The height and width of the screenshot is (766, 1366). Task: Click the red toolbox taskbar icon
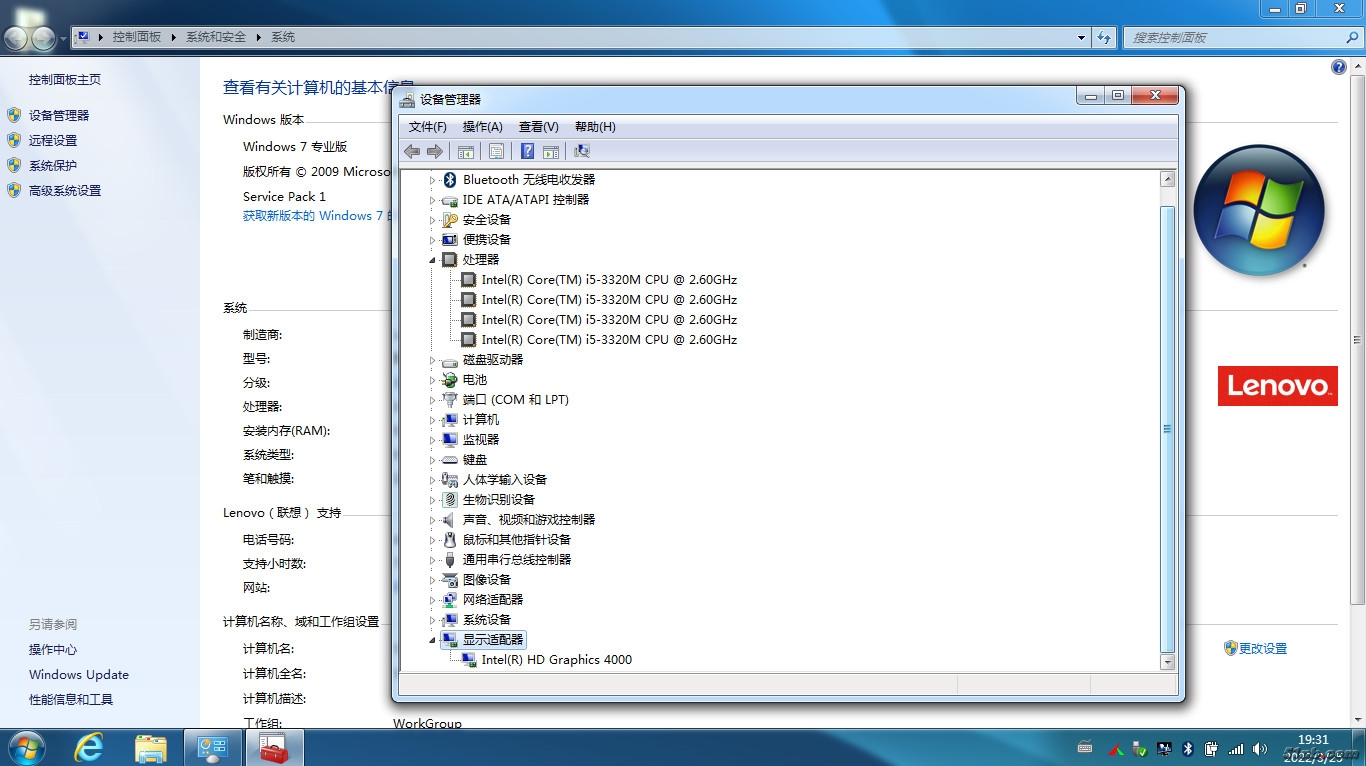coord(273,747)
